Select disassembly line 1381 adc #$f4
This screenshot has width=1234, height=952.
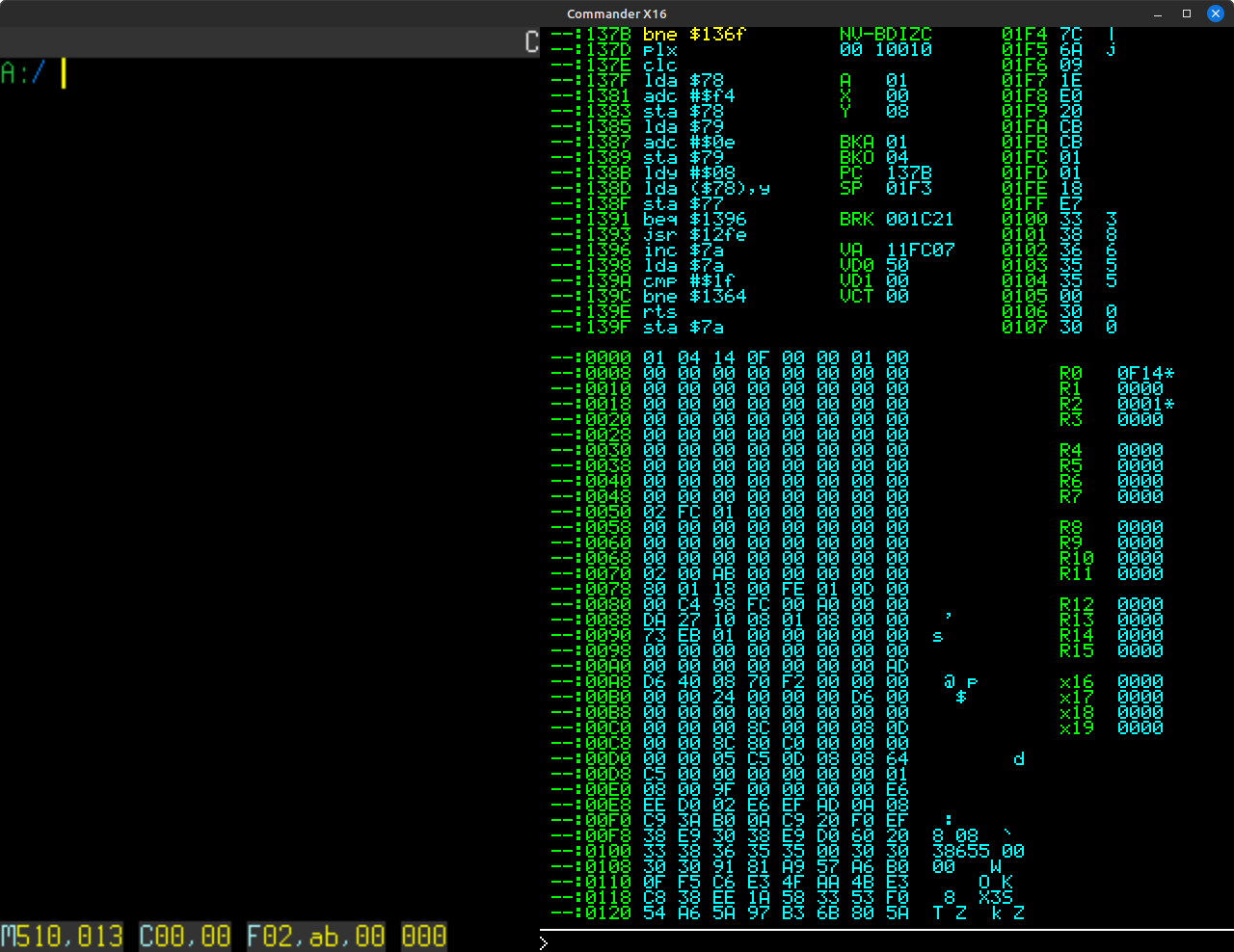coord(643,96)
